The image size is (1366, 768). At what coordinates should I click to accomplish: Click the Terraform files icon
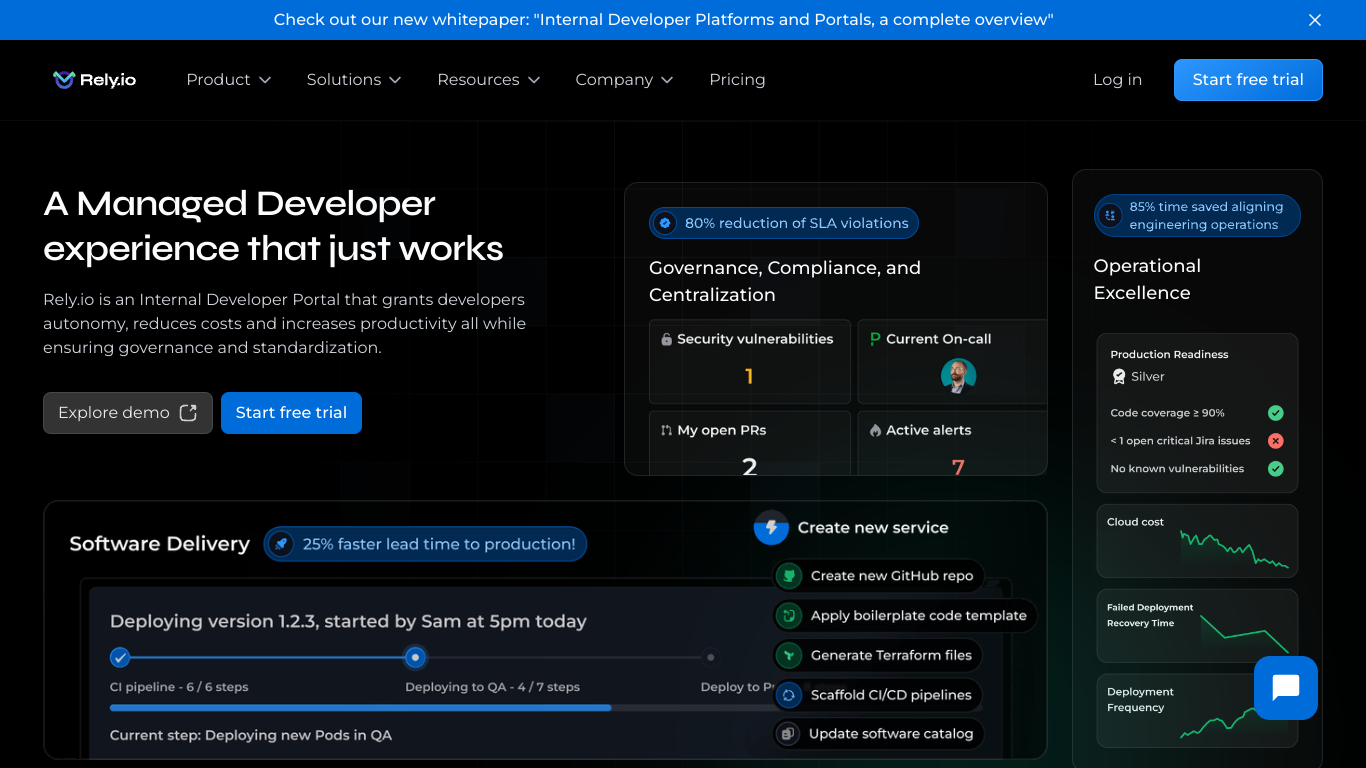click(x=790, y=656)
